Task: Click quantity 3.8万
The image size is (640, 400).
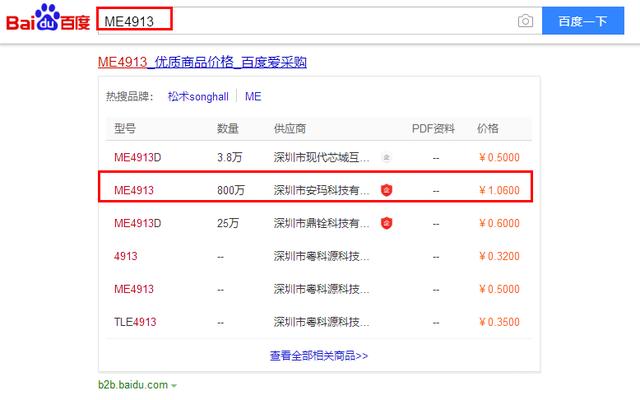Action: (229, 158)
